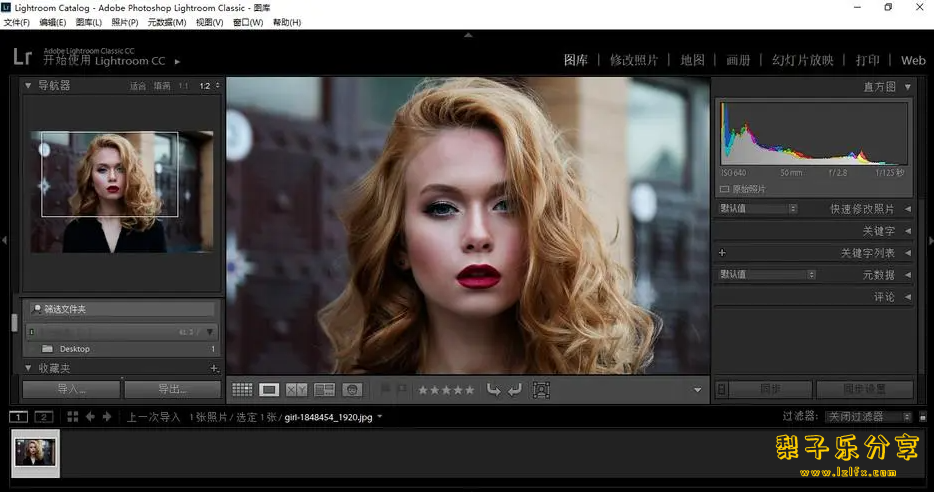Screen dimensions: 934x492
Task: Select 1:1 zoom level in navigator
Action: 183,86
